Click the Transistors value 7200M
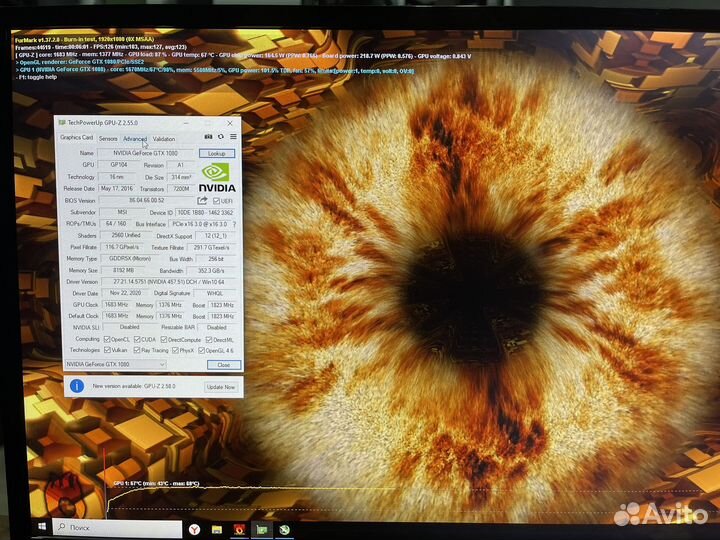The height and width of the screenshot is (540, 720). [181, 189]
